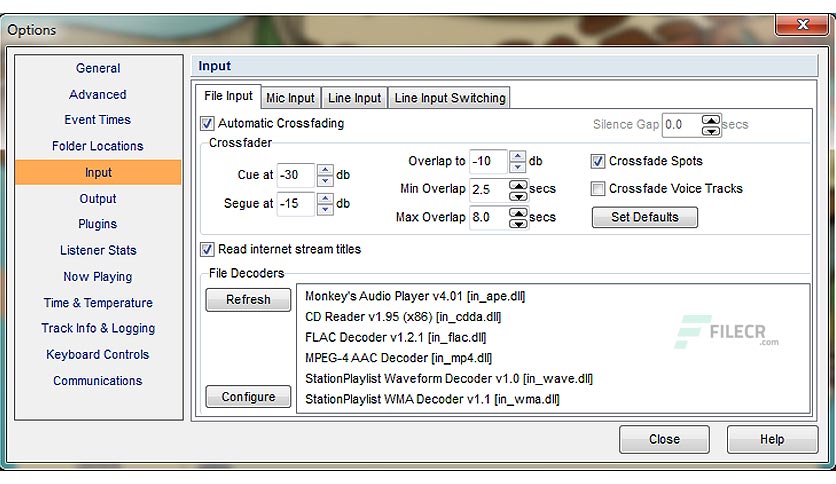Image resolution: width=836 pixels, height=484 pixels.
Task: Open Time & Temperature settings
Action: [98, 303]
